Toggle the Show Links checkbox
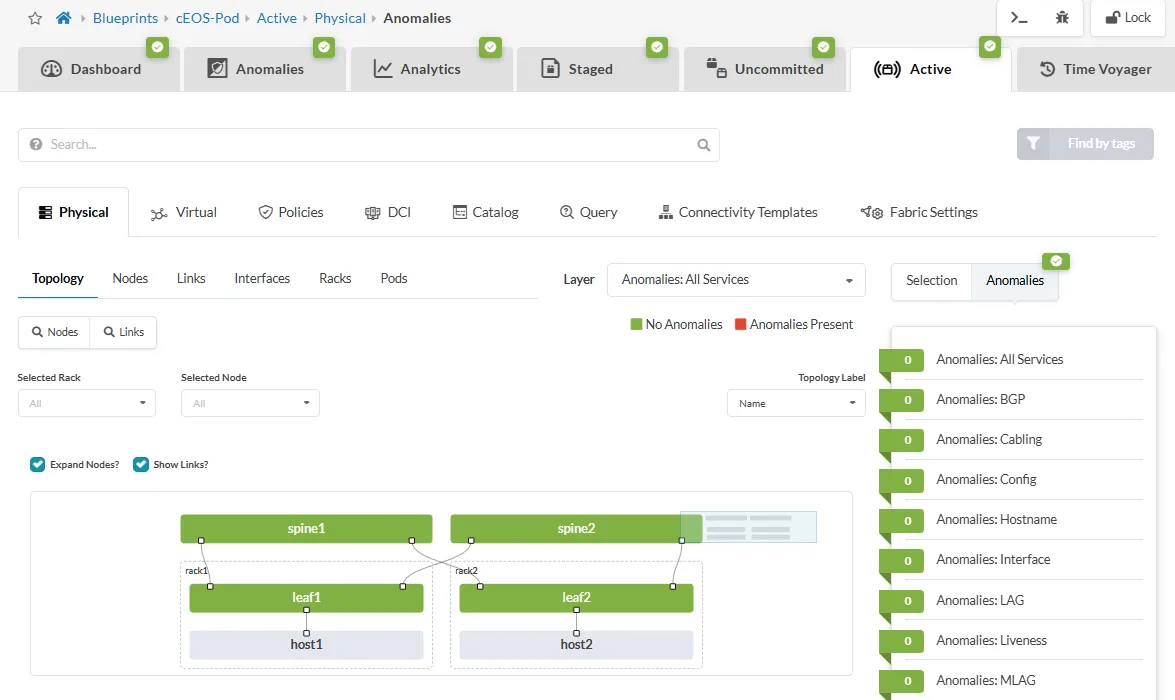This screenshot has height=700, width=1175. pos(141,464)
